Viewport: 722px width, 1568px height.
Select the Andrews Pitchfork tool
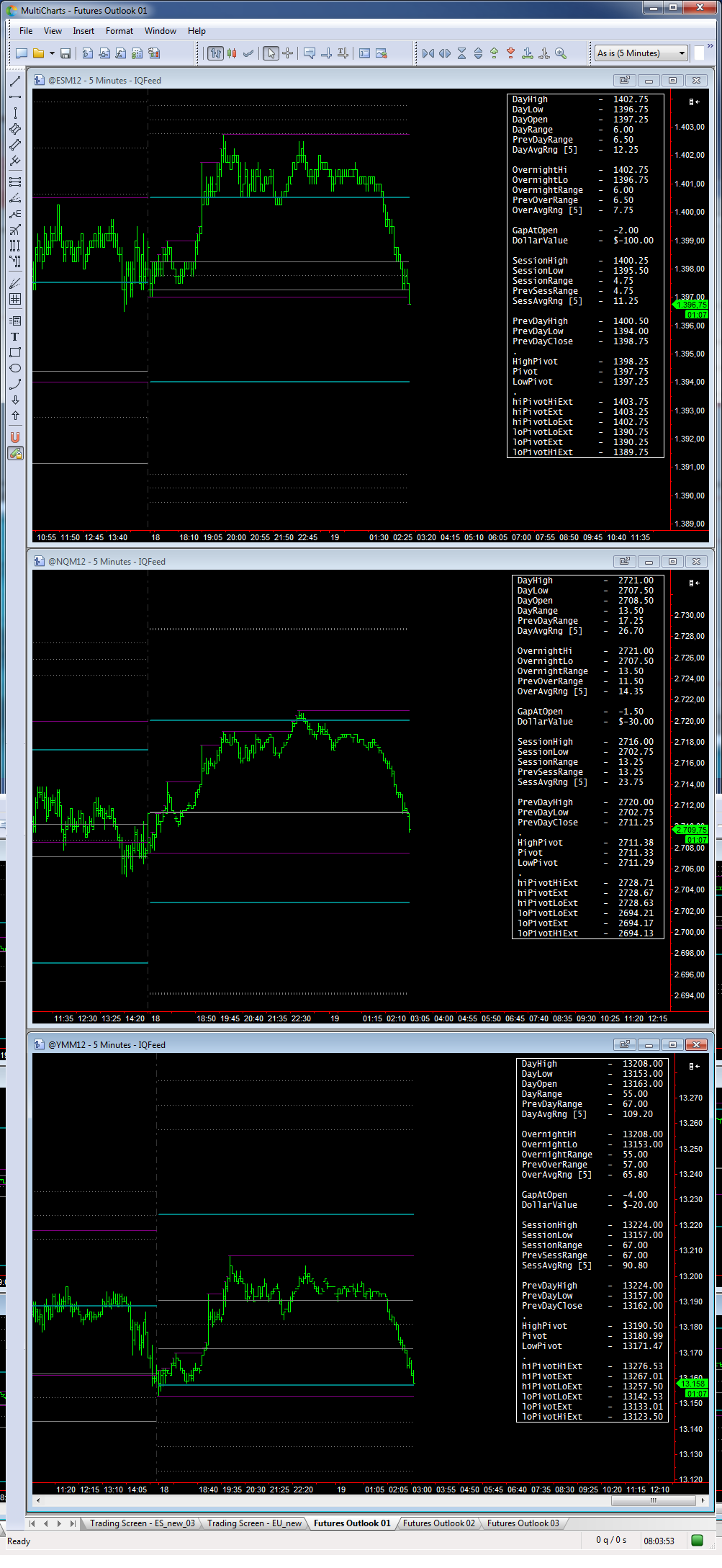[15, 161]
